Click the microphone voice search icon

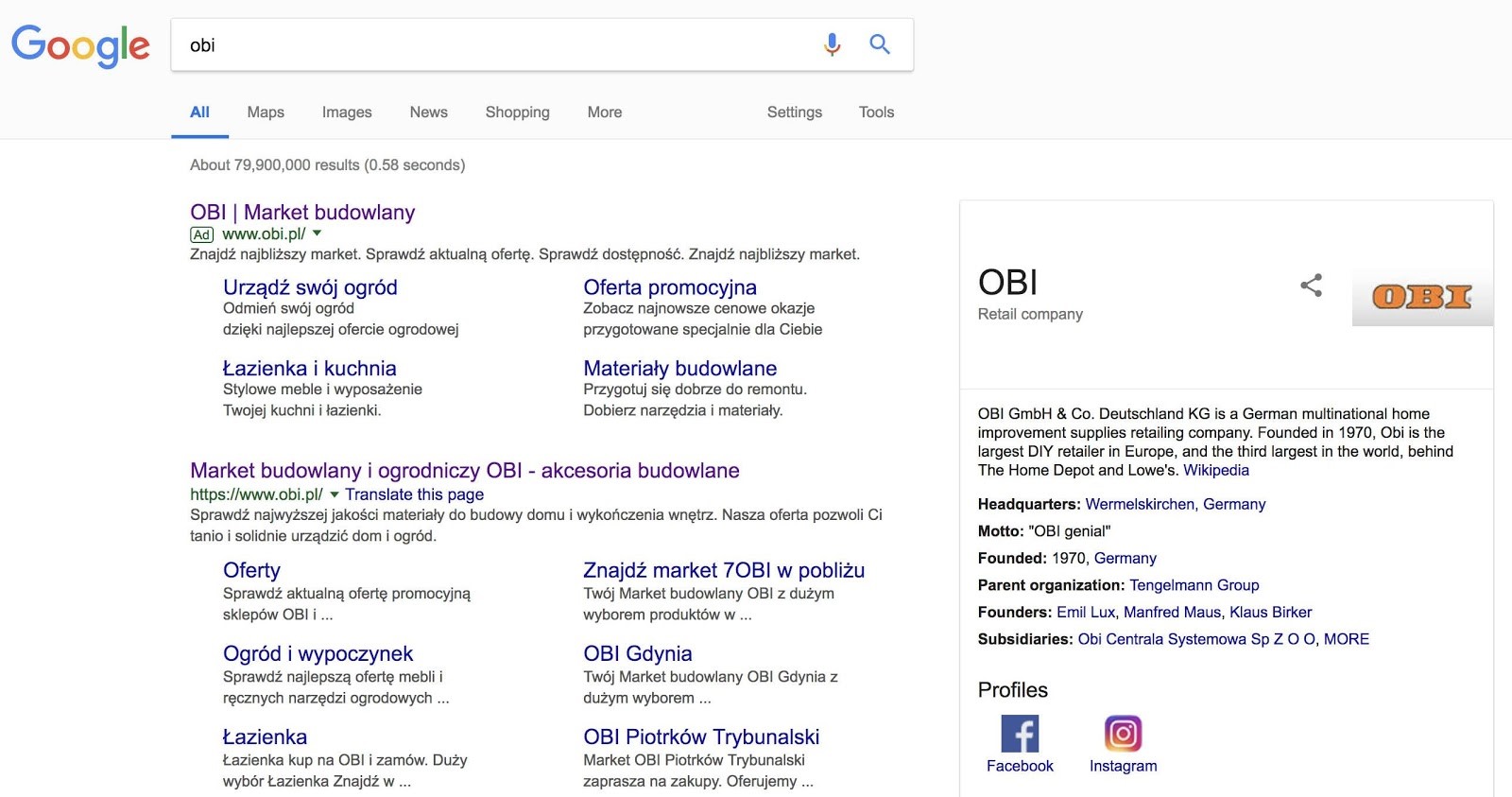pyautogui.click(x=832, y=44)
